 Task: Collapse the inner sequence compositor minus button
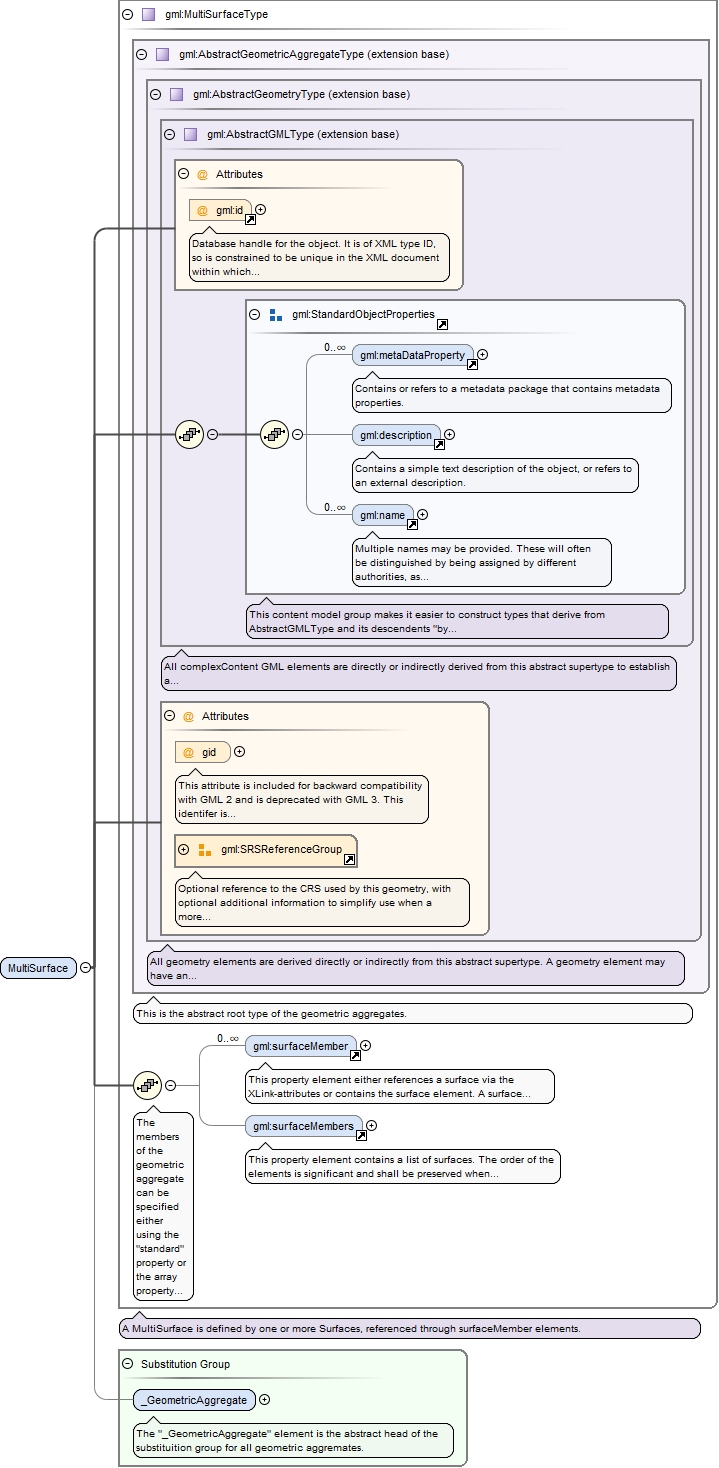[x=297, y=435]
